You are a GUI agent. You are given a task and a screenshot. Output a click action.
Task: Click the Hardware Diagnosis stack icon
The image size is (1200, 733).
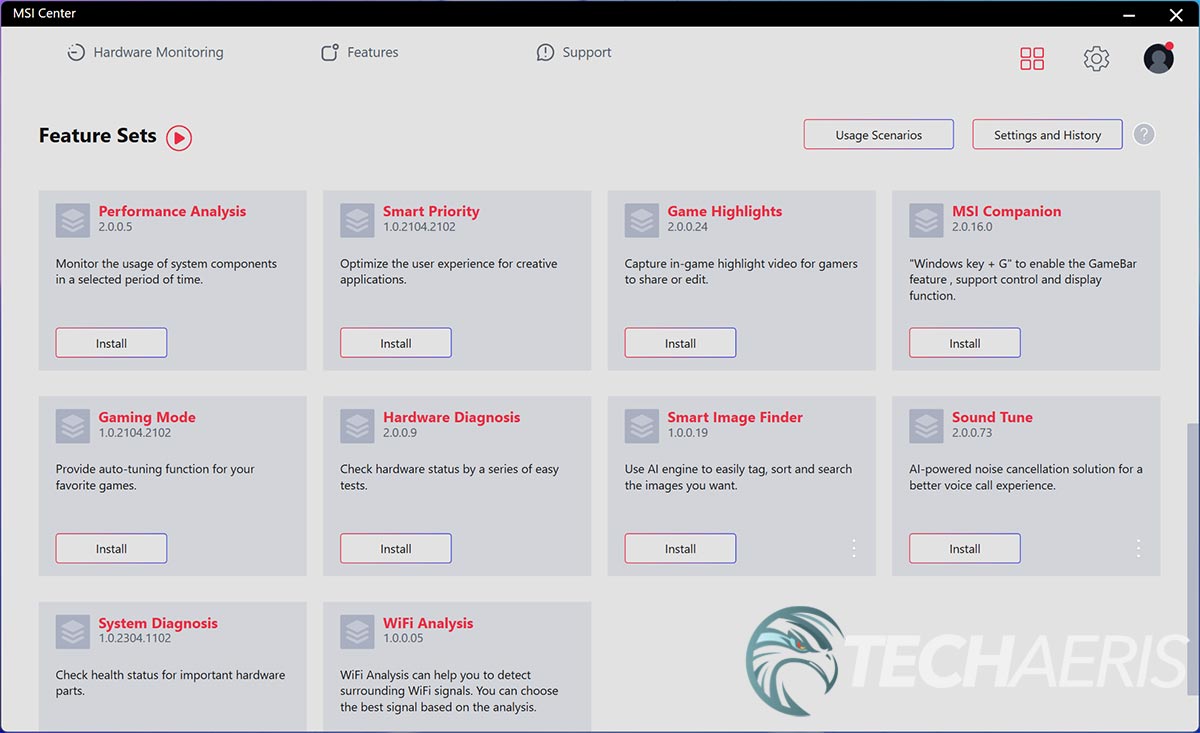[357, 426]
